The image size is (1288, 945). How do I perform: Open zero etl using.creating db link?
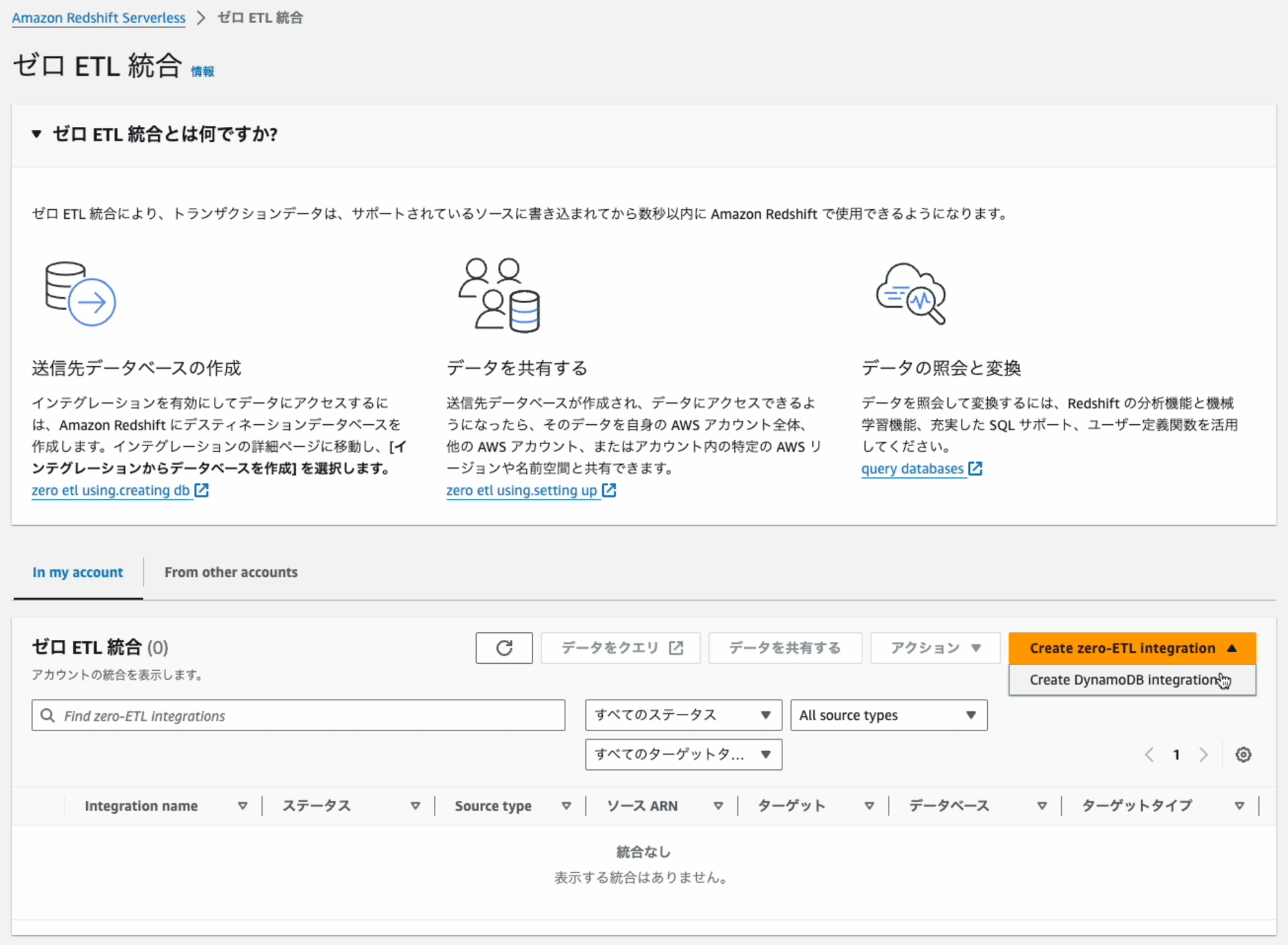(111, 491)
